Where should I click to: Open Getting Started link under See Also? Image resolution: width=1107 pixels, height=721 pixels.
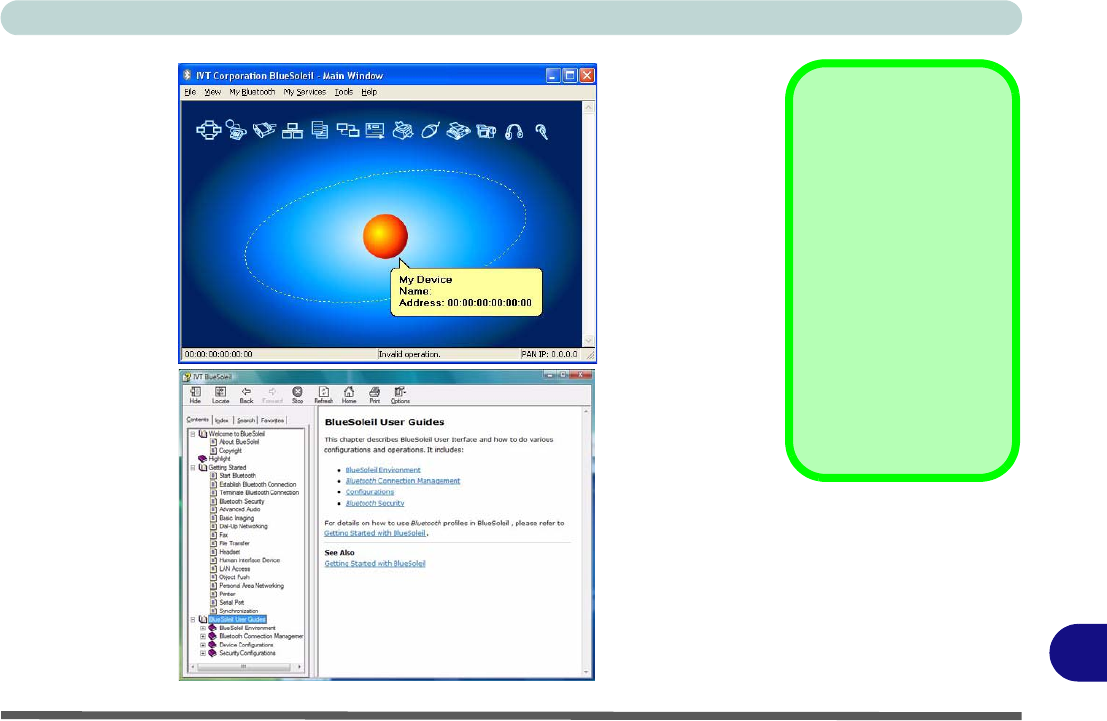click(x=375, y=564)
